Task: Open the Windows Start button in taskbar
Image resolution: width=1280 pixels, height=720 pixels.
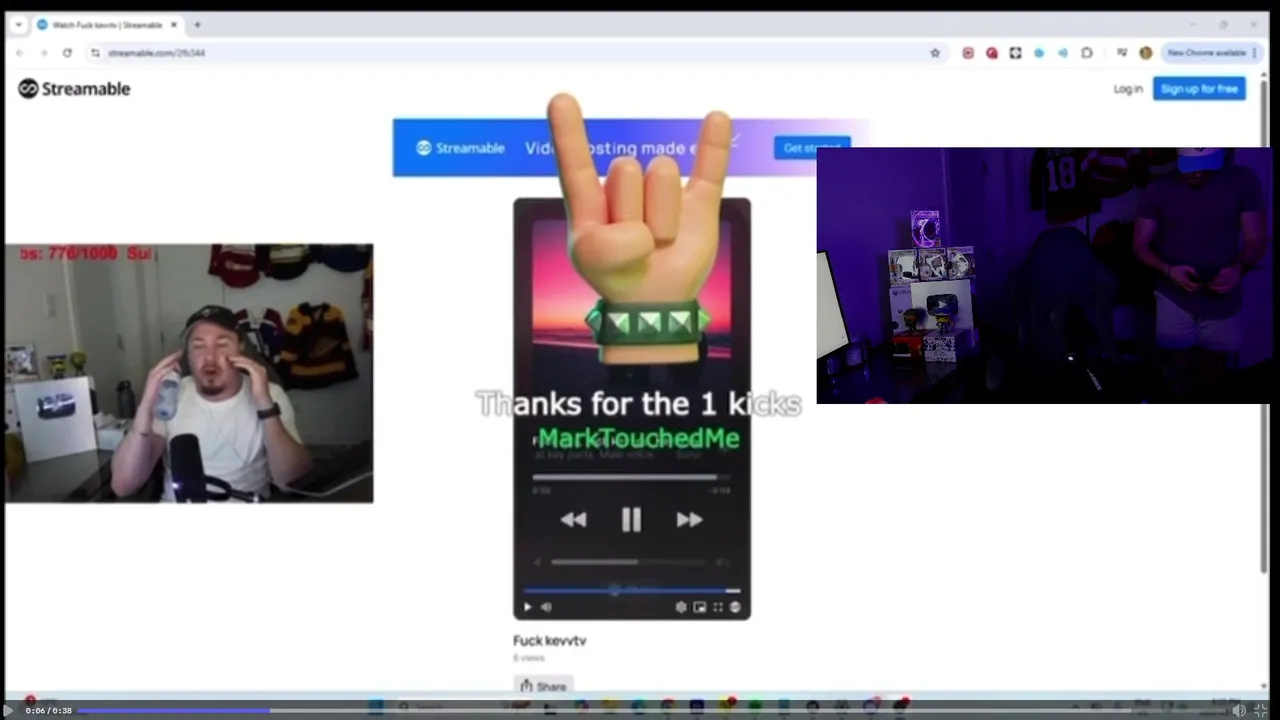Action: coord(376,706)
